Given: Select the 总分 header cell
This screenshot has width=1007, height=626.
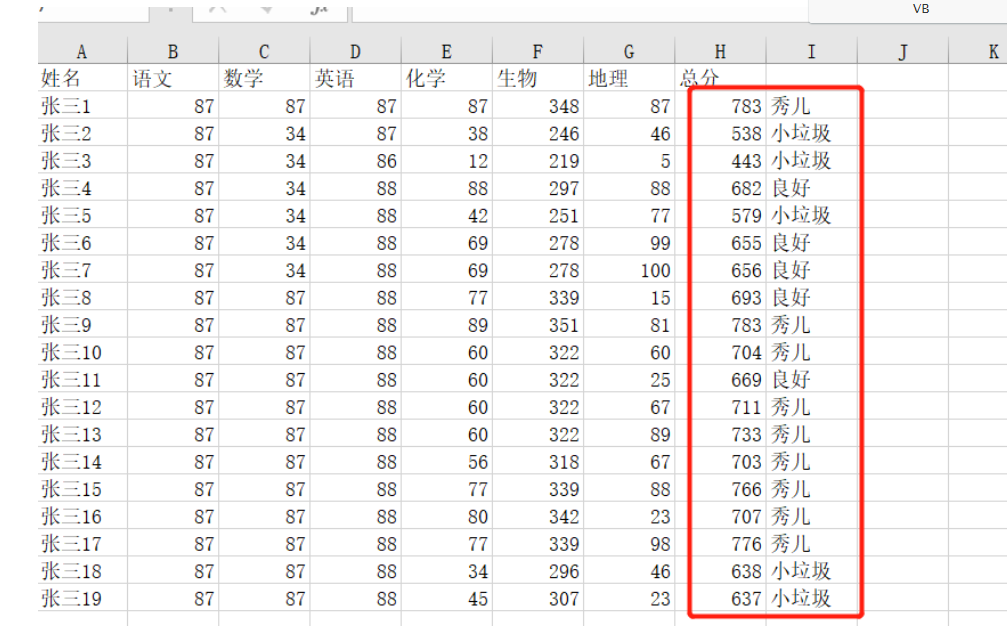Looking at the screenshot, I should (720, 78).
